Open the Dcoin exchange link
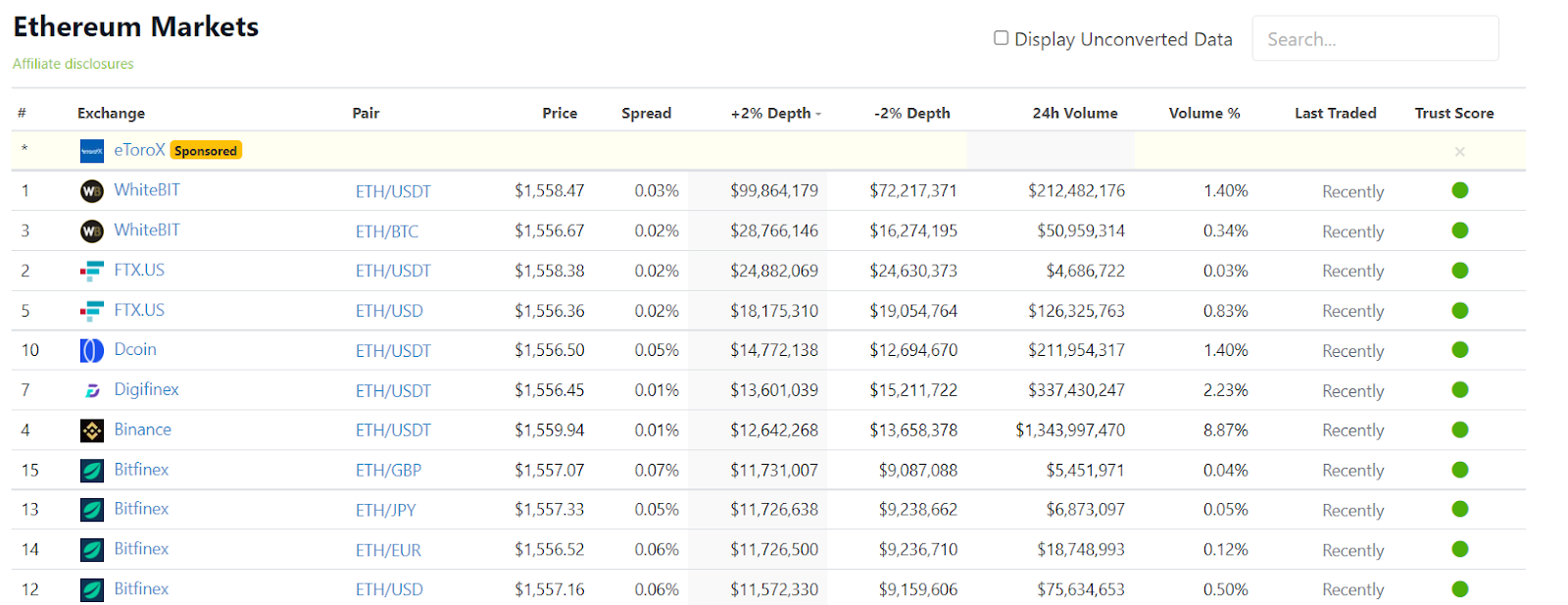This screenshot has height=605, width=1568. tap(135, 349)
